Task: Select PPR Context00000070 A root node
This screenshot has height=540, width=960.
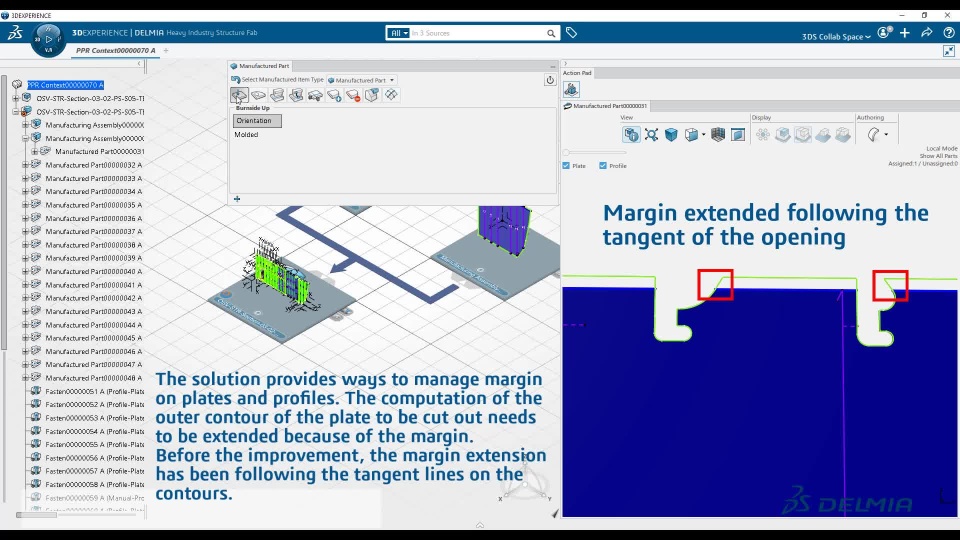Action: pyautogui.click(x=66, y=85)
